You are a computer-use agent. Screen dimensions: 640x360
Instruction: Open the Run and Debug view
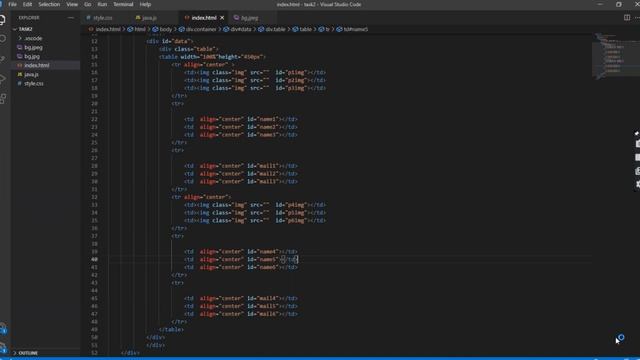click(3, 79)
